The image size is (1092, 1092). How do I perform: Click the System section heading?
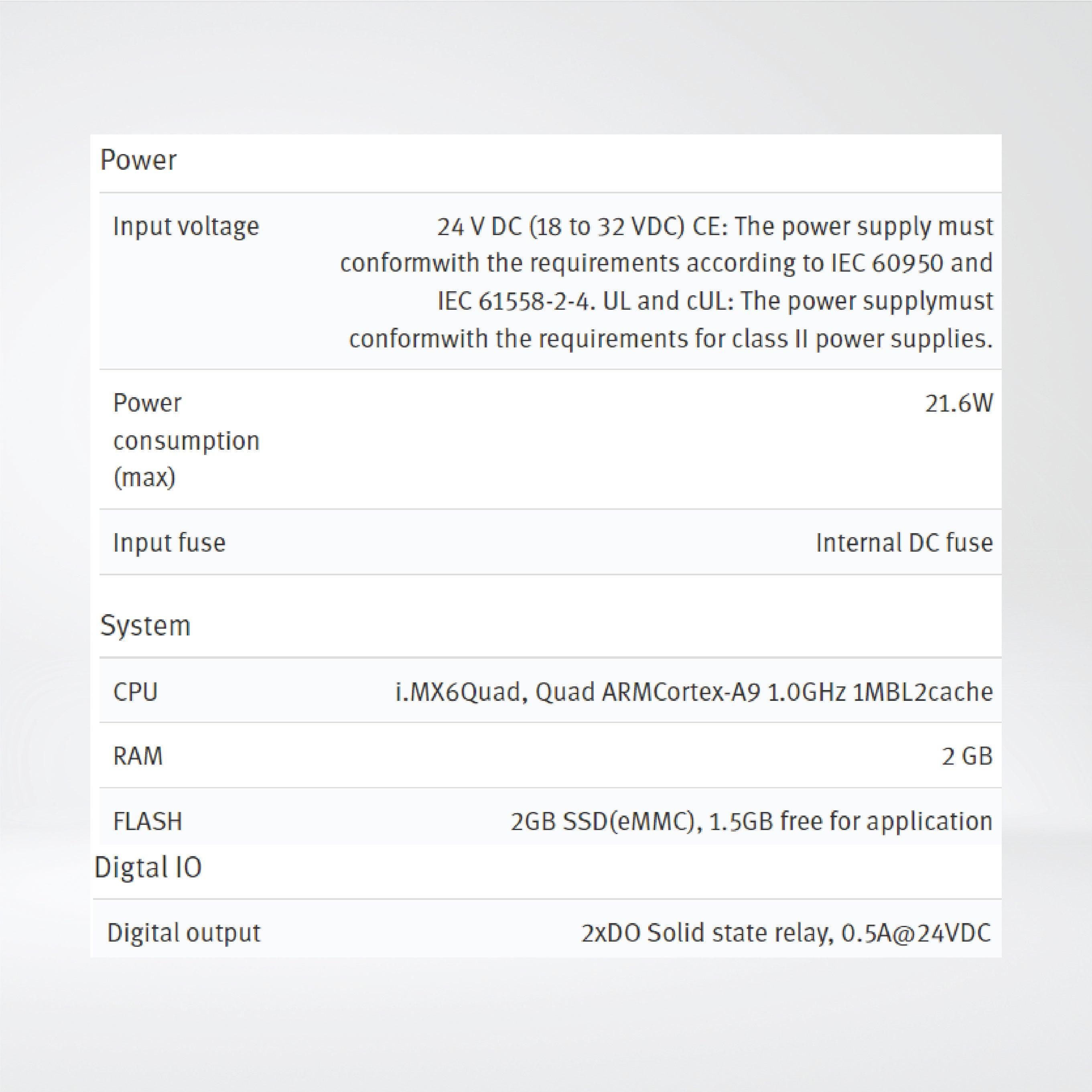pyautogui.click(x=145, y=626)
